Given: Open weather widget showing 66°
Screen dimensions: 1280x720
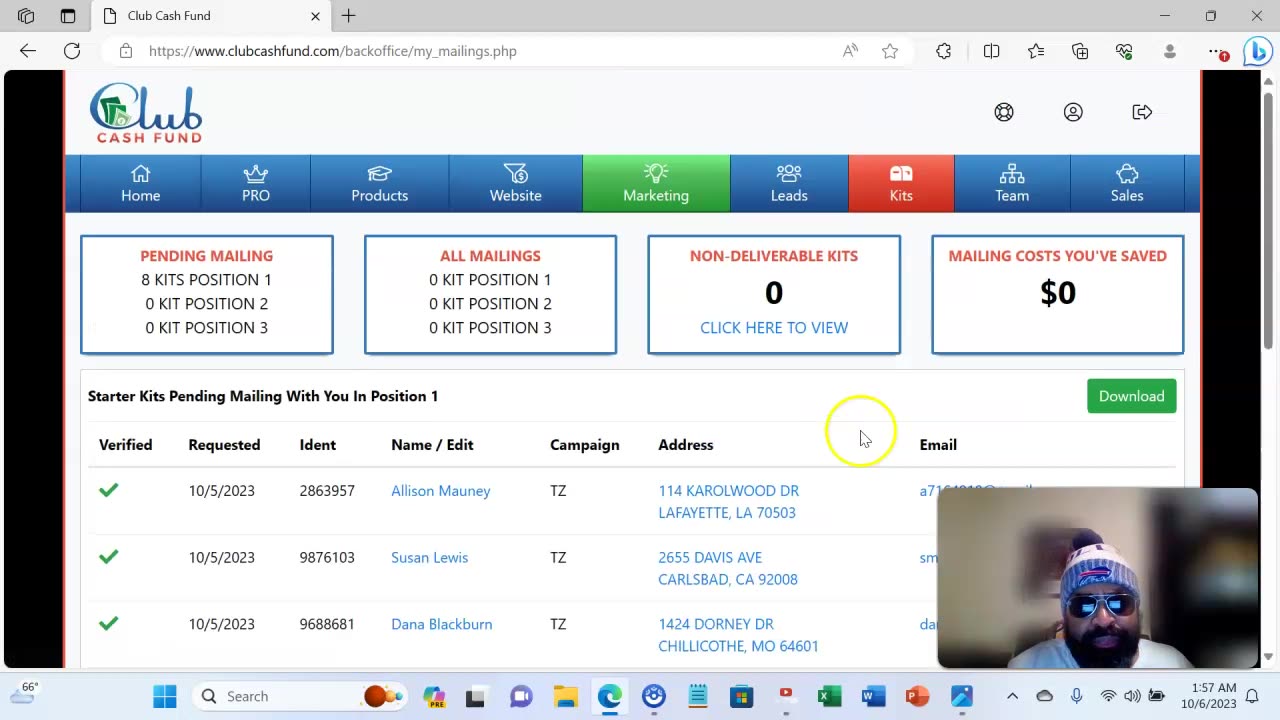Looking at the screenshot, I should click(x=23, y=692).
